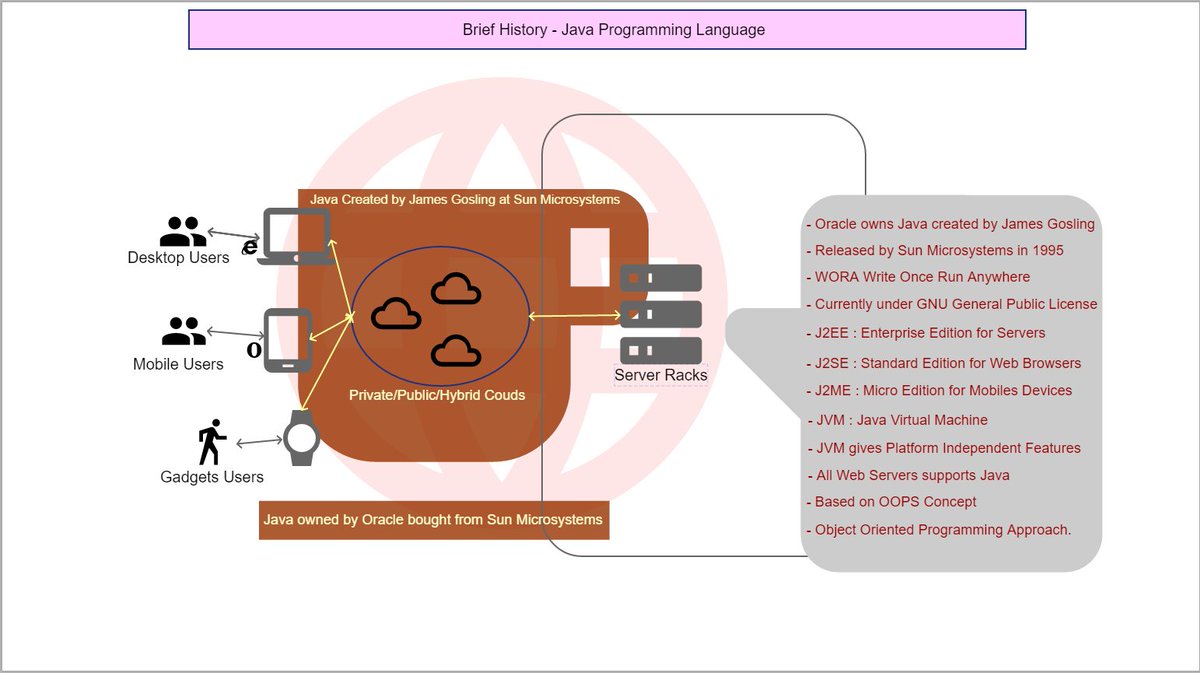Click the Private/Public/Hybrid Couds label
The image size is (1200, 673).
tap(437, 395)
